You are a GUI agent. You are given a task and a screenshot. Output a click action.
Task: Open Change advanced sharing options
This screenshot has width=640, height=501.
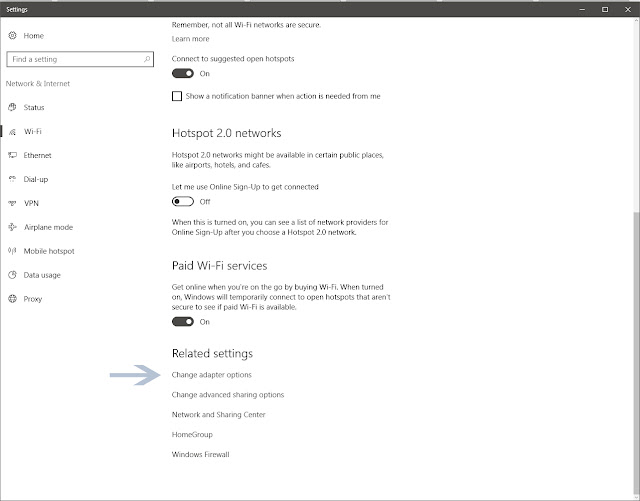228,395
